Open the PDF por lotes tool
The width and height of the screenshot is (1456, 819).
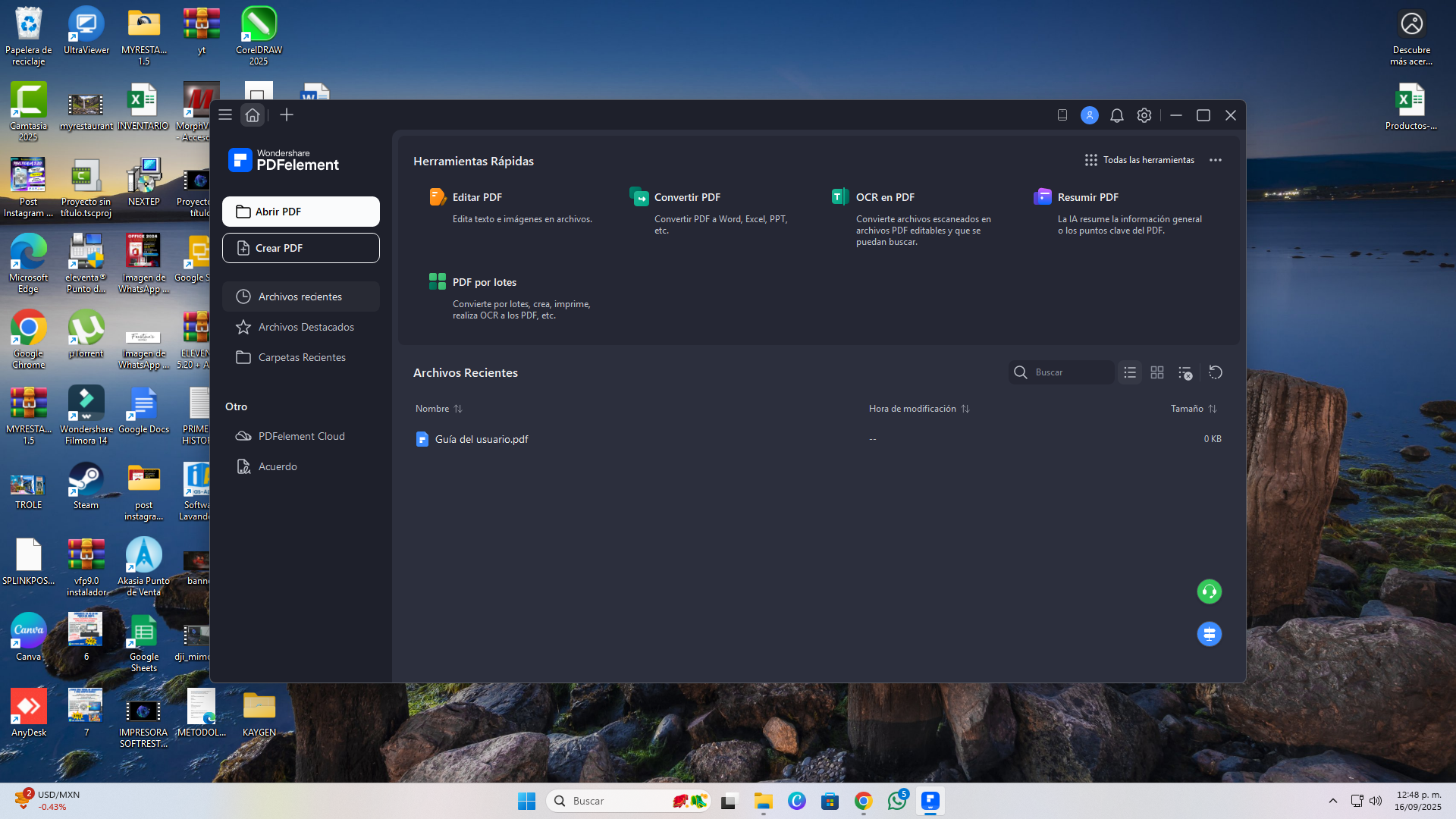click(x=483, y=282)
